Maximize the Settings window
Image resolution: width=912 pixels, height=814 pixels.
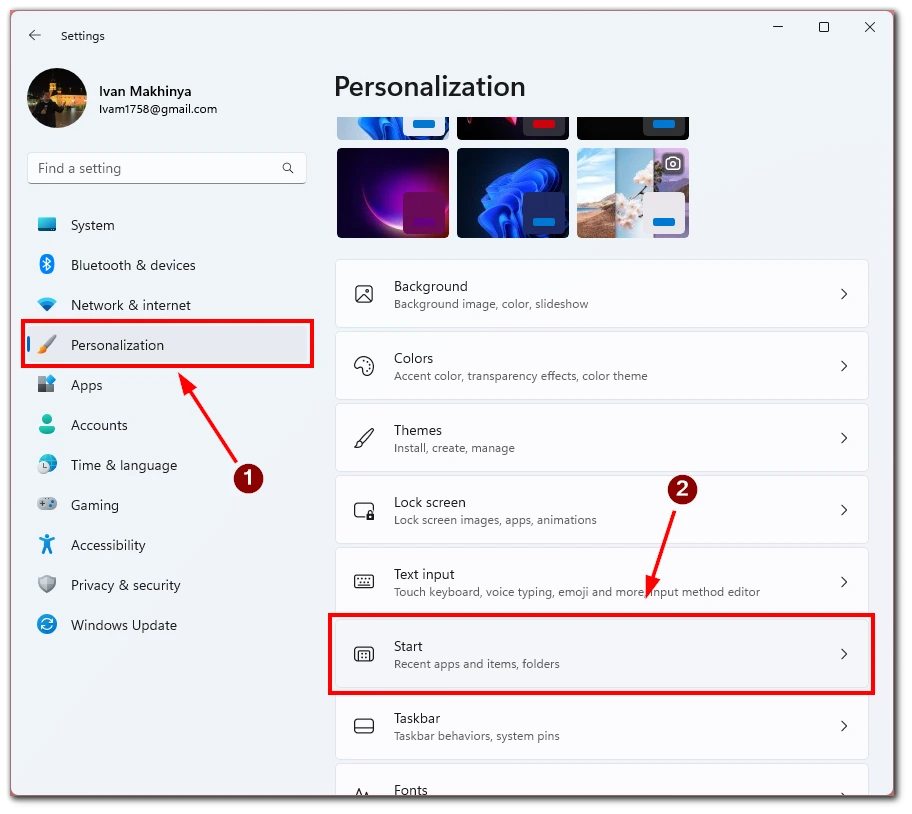[824, 27]
